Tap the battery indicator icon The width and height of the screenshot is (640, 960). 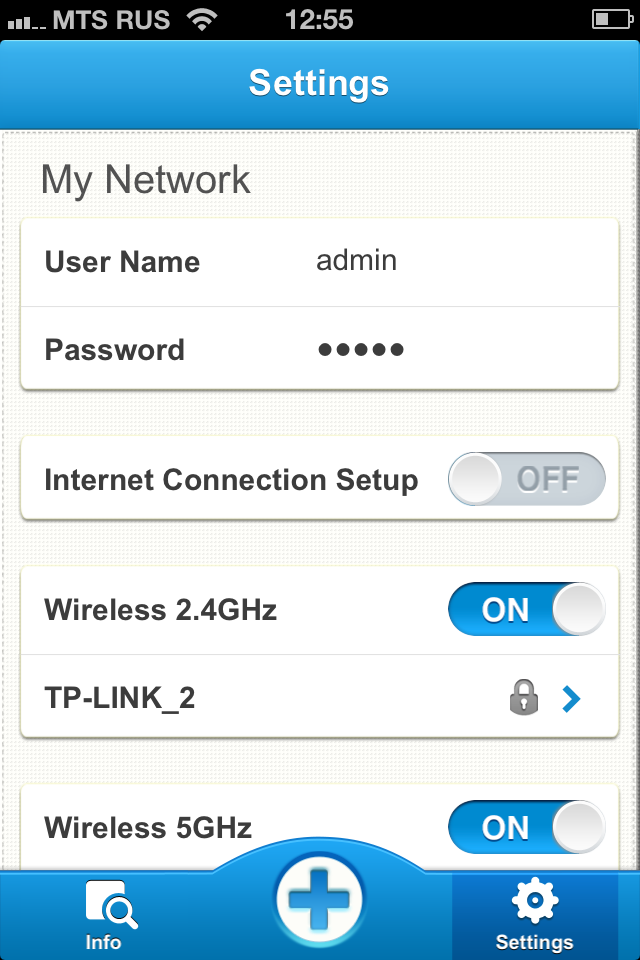[x=611, y=19]
